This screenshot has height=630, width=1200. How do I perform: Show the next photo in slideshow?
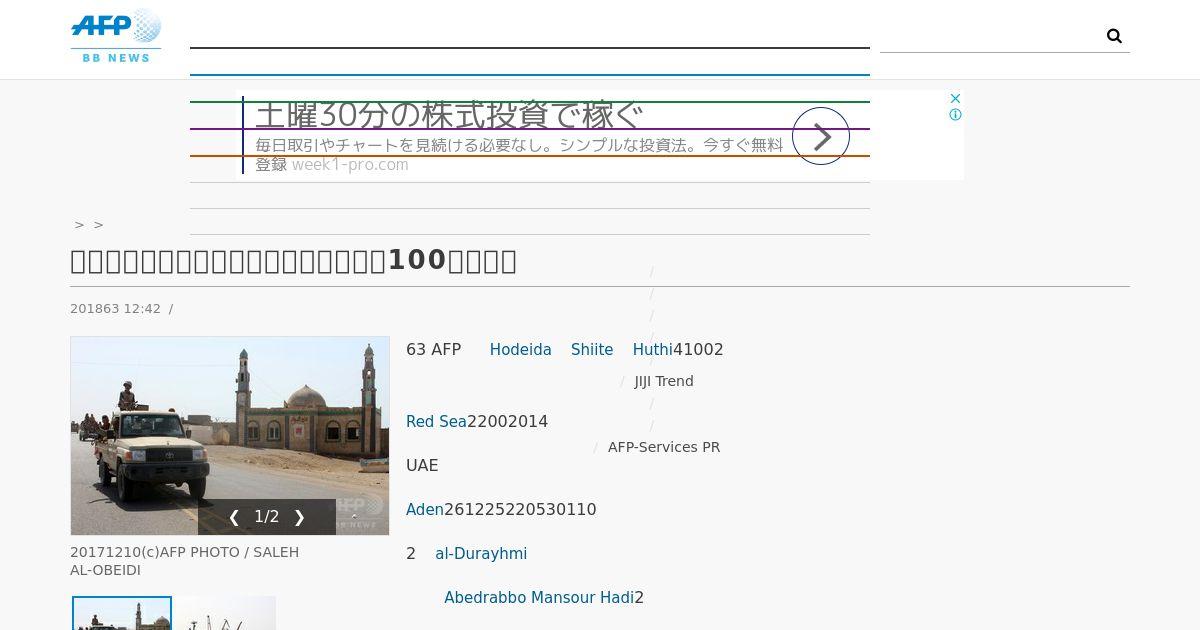pos(299,517)
